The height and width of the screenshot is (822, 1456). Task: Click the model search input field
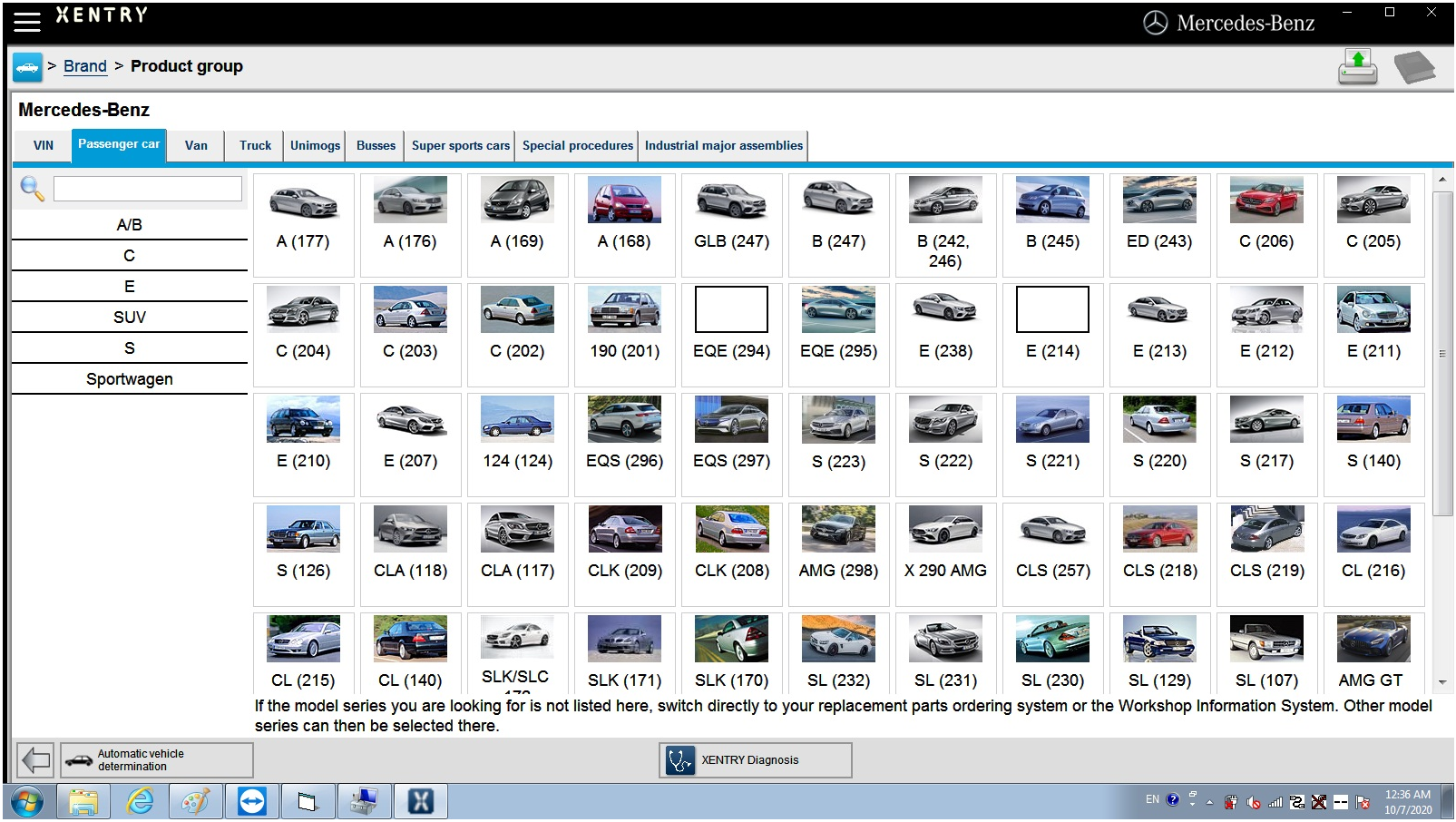[x=148, y=189]
